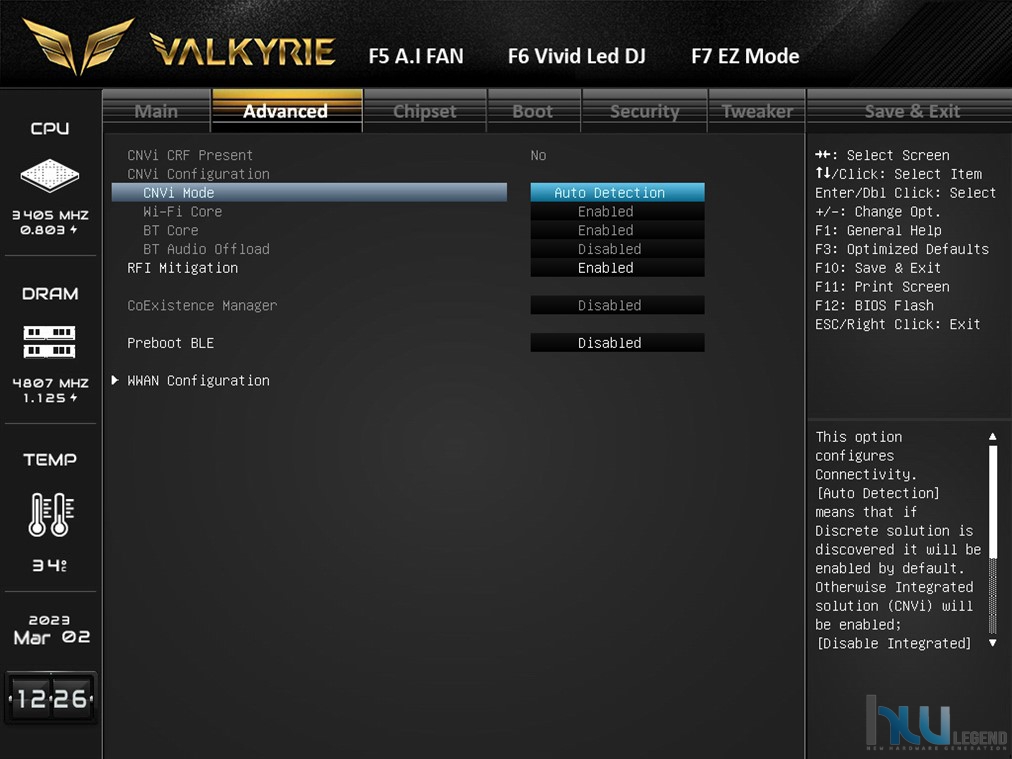Screen dimensions: 1012x759
Task: Open the CNVi Mode Auto Detection dropdown
Action: [x=617, y=192]
